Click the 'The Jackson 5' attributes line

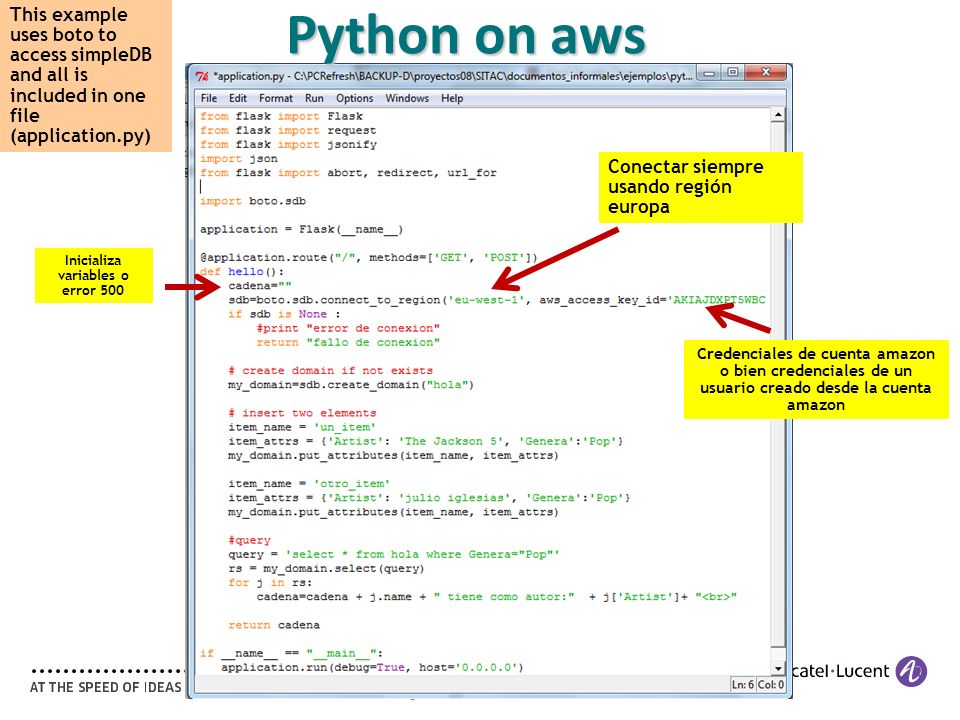[x=426, y=441]
